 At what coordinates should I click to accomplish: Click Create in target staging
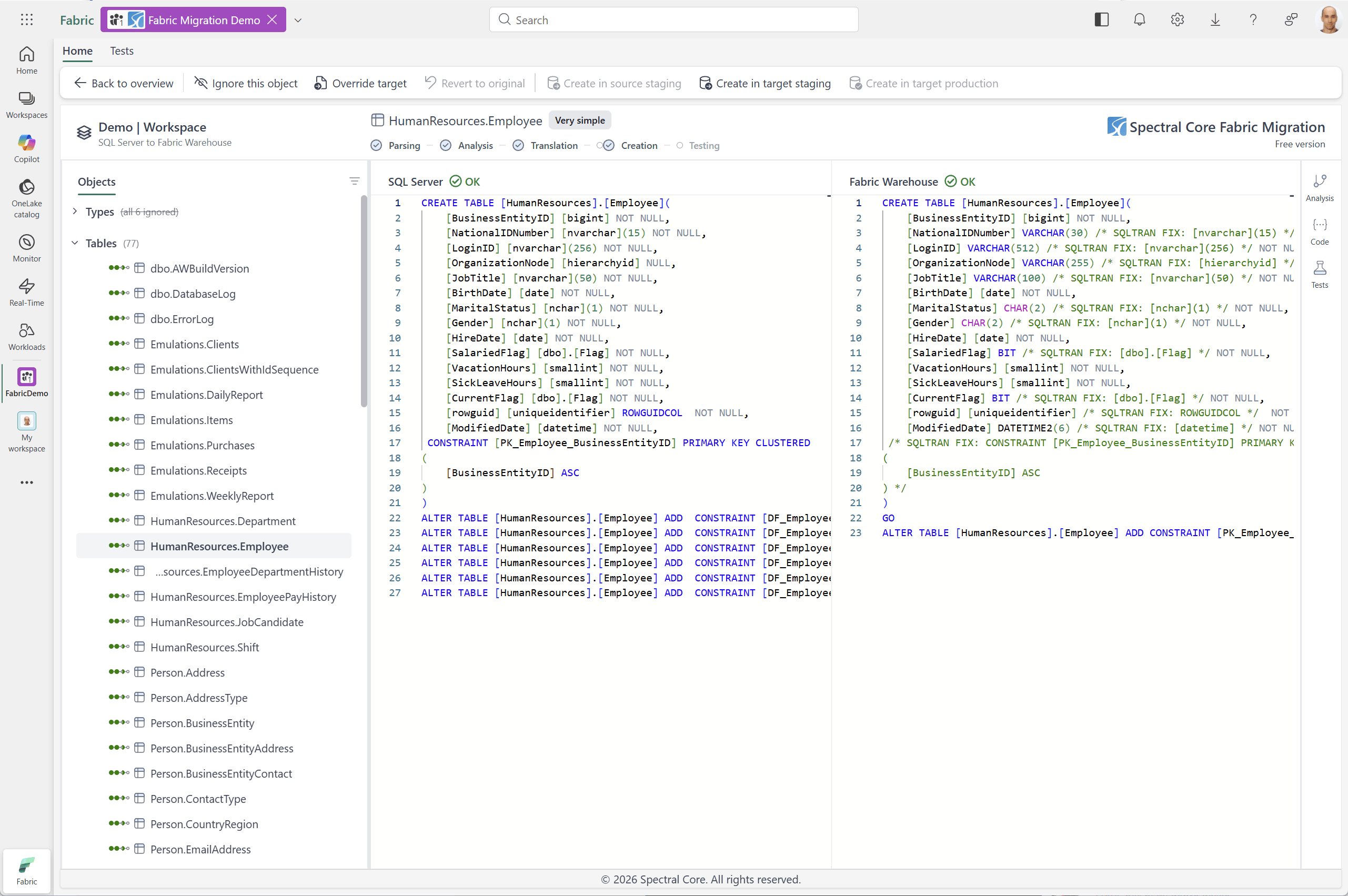click(x=765, y=84)
